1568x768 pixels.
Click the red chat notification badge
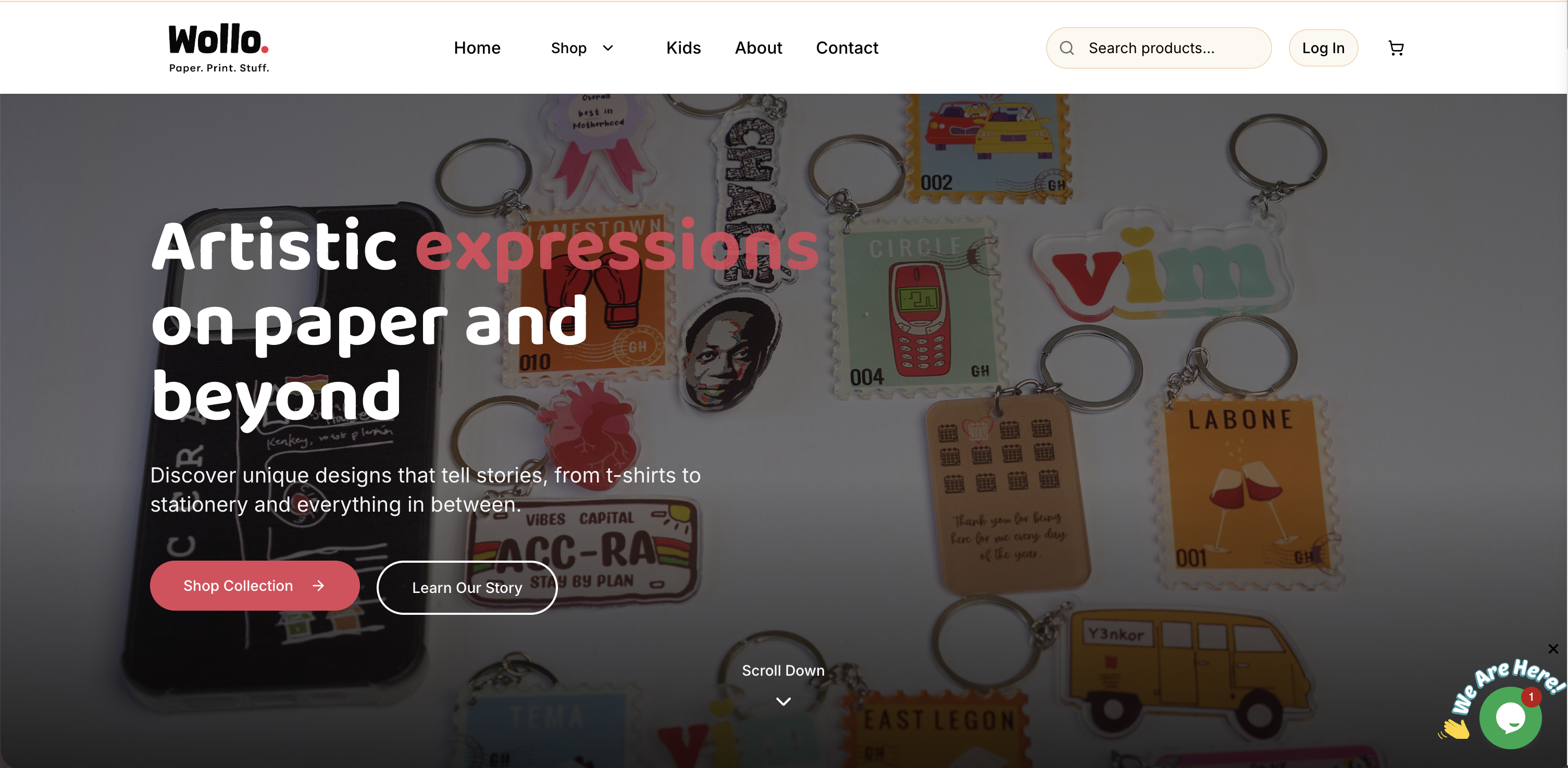coord(1530,697)
